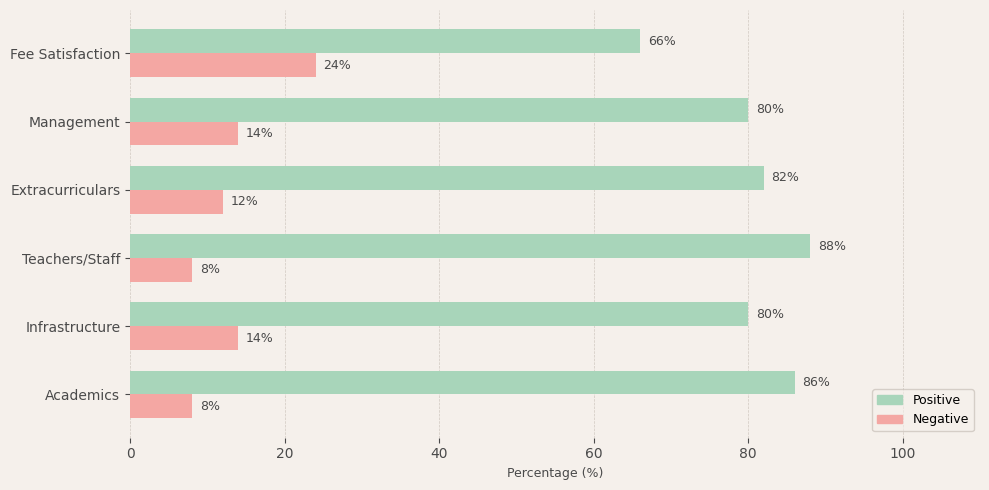
Task: Select the Academics 86% positive bar
Action: pyautogui.click(x=462, y=382)
